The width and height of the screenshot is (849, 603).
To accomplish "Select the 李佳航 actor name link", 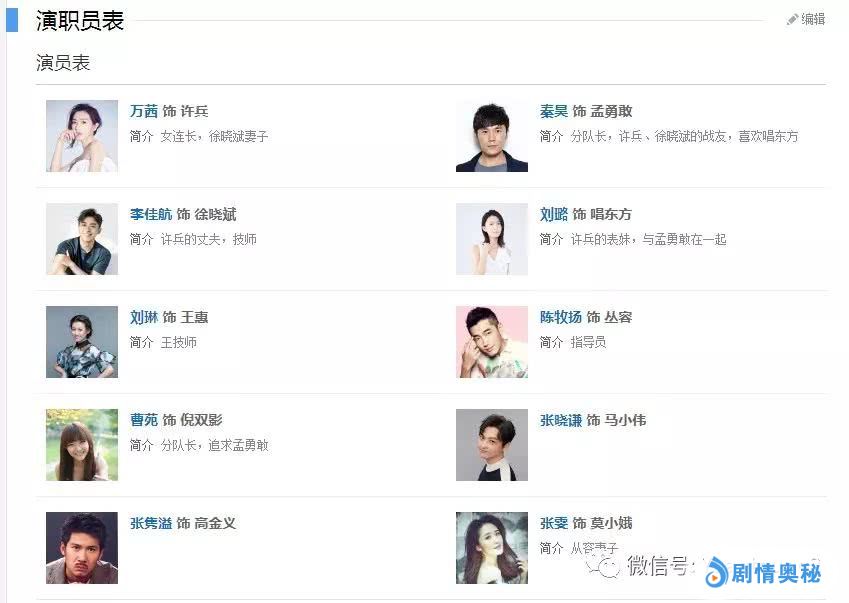I will pyautogui.click(x=151, y=214).
